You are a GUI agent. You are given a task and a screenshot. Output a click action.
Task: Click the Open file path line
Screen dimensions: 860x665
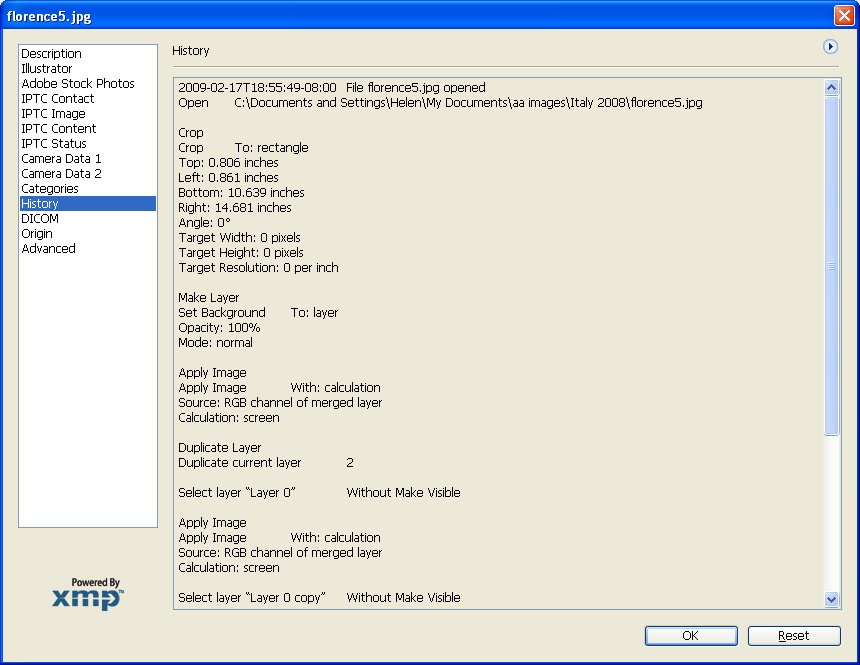click(440, 103)
